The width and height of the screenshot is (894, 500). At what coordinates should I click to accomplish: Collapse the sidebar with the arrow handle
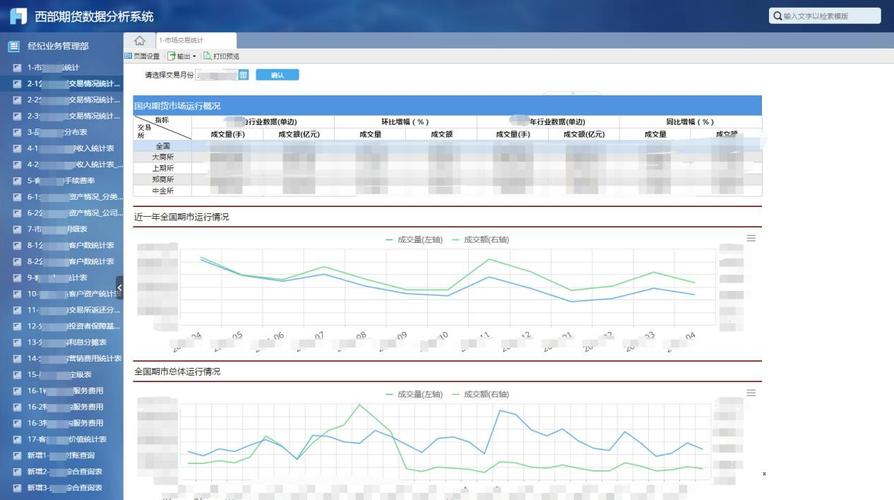119,287
